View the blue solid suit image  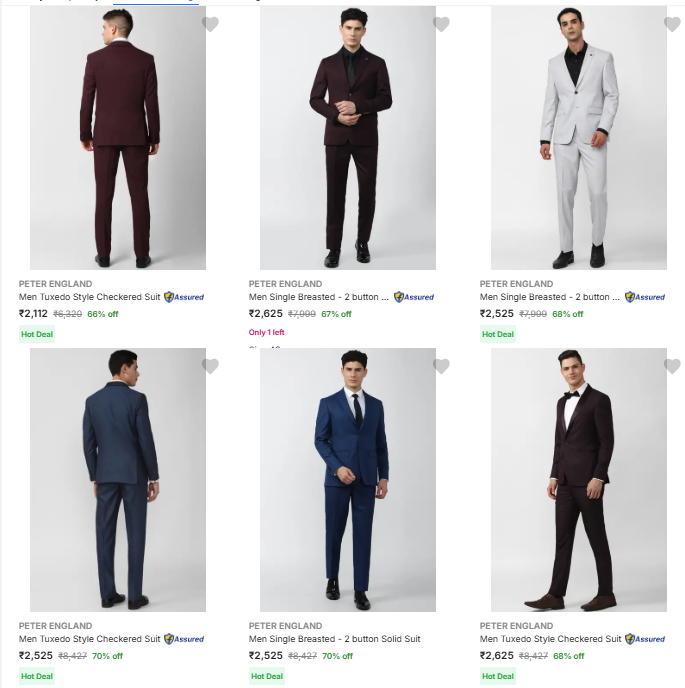[348, 480]
